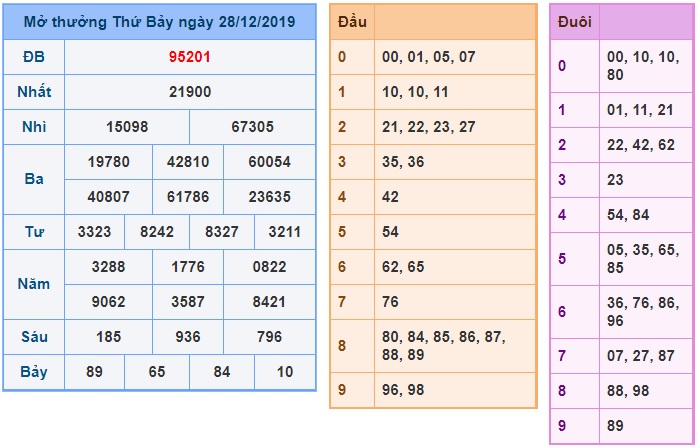697x447 pixels.
Task: Click third prize number 42810
Action: point(188,162)
